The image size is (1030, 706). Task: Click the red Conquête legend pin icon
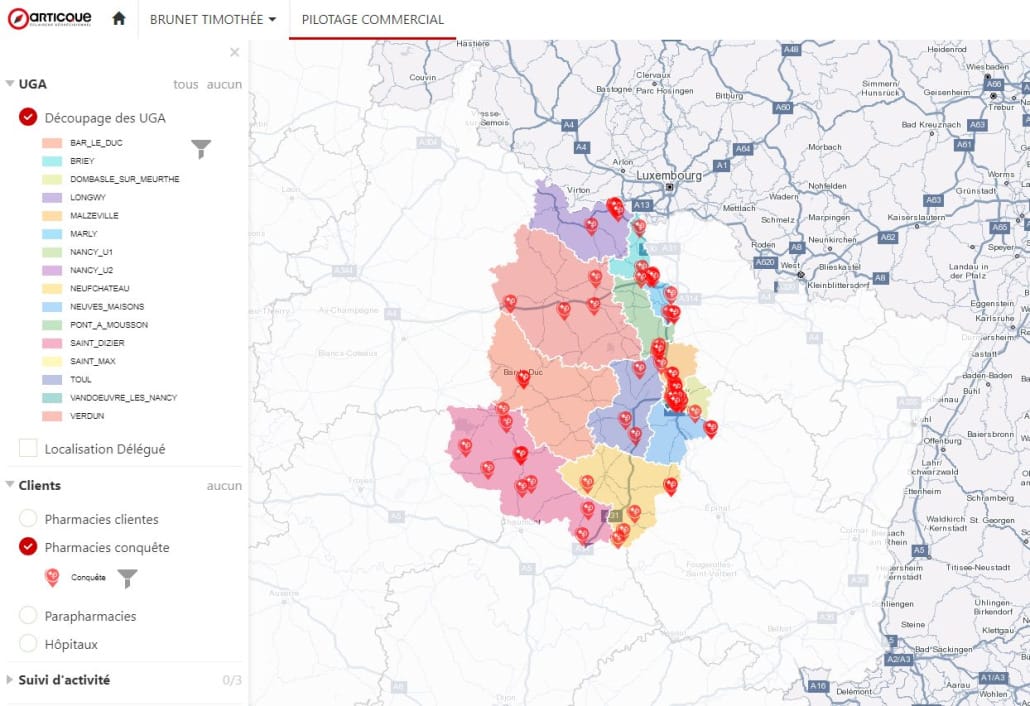click(x=53, y=577)
